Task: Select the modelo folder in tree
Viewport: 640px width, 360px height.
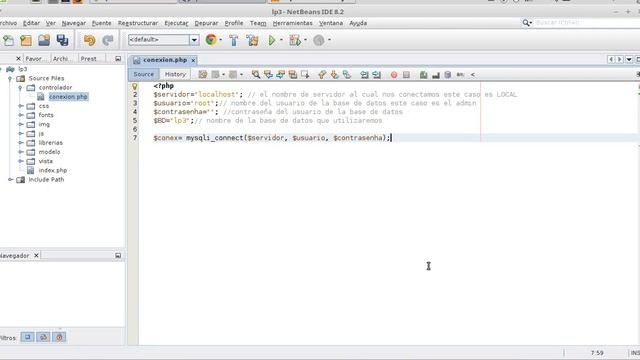Action: point(49,152)
